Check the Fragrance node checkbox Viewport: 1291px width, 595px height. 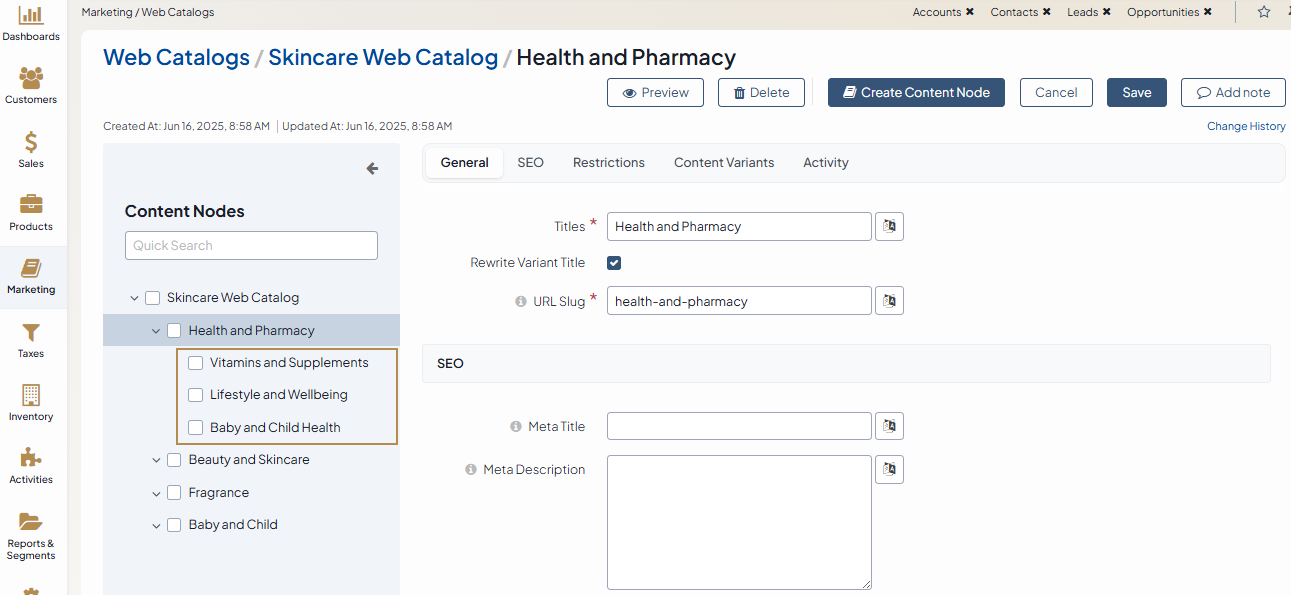pyautogui.click(x=174, y=493)
